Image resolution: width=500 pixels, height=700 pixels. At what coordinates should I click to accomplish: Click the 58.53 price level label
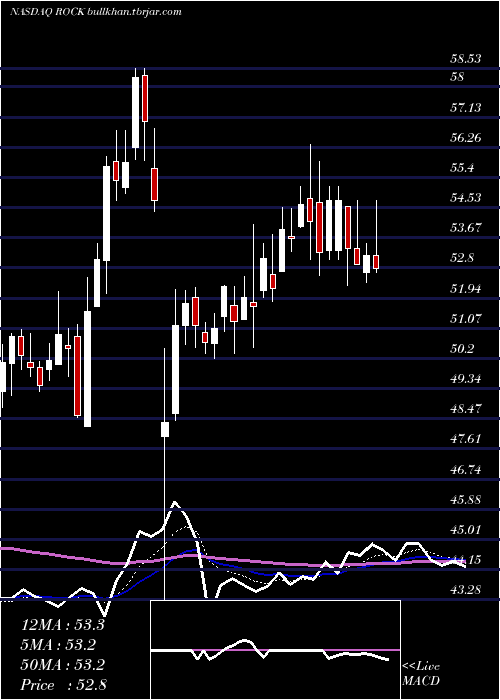[x=466, y=59]
